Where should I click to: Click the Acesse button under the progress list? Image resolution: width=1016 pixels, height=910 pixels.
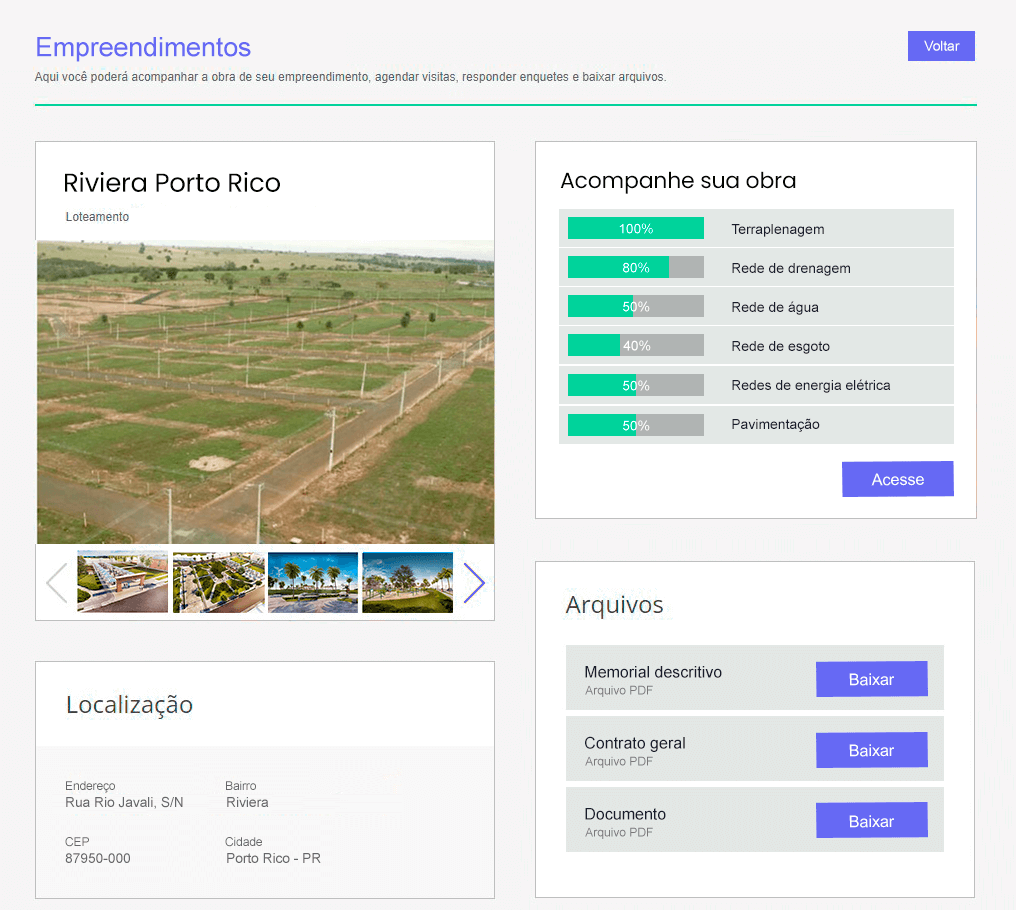click(x=897, y=479)
